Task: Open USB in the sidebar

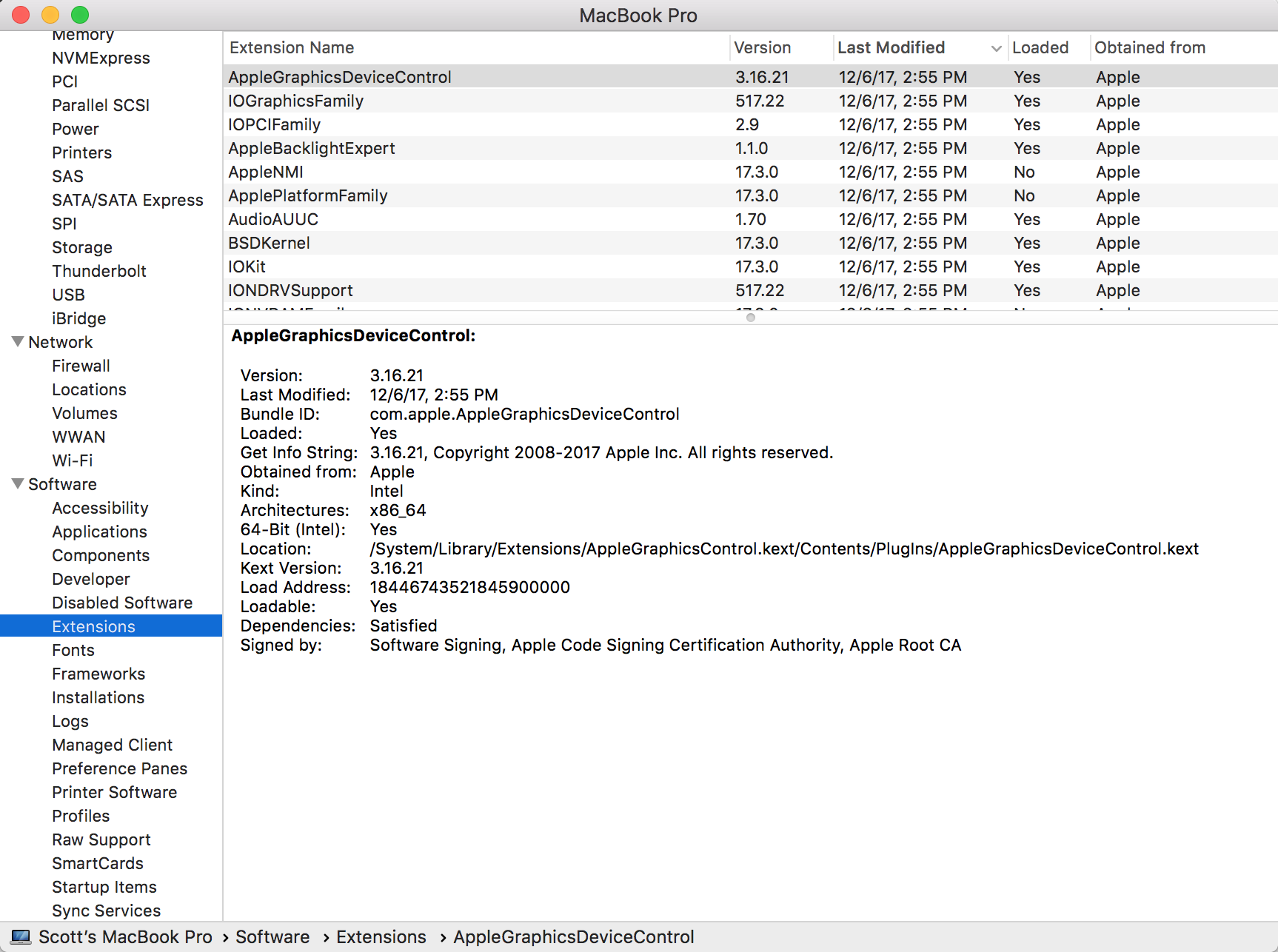Action: pos(68,295)
